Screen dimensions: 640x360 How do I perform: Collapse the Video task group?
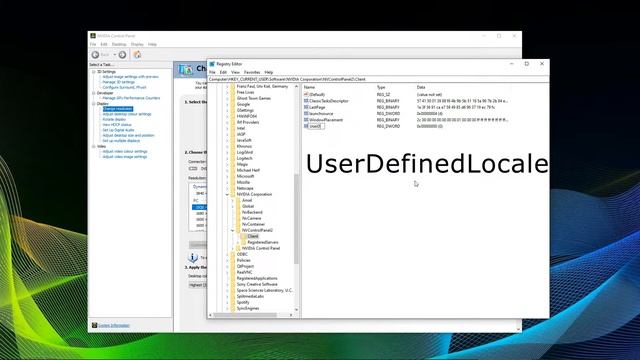click(93, 146)
